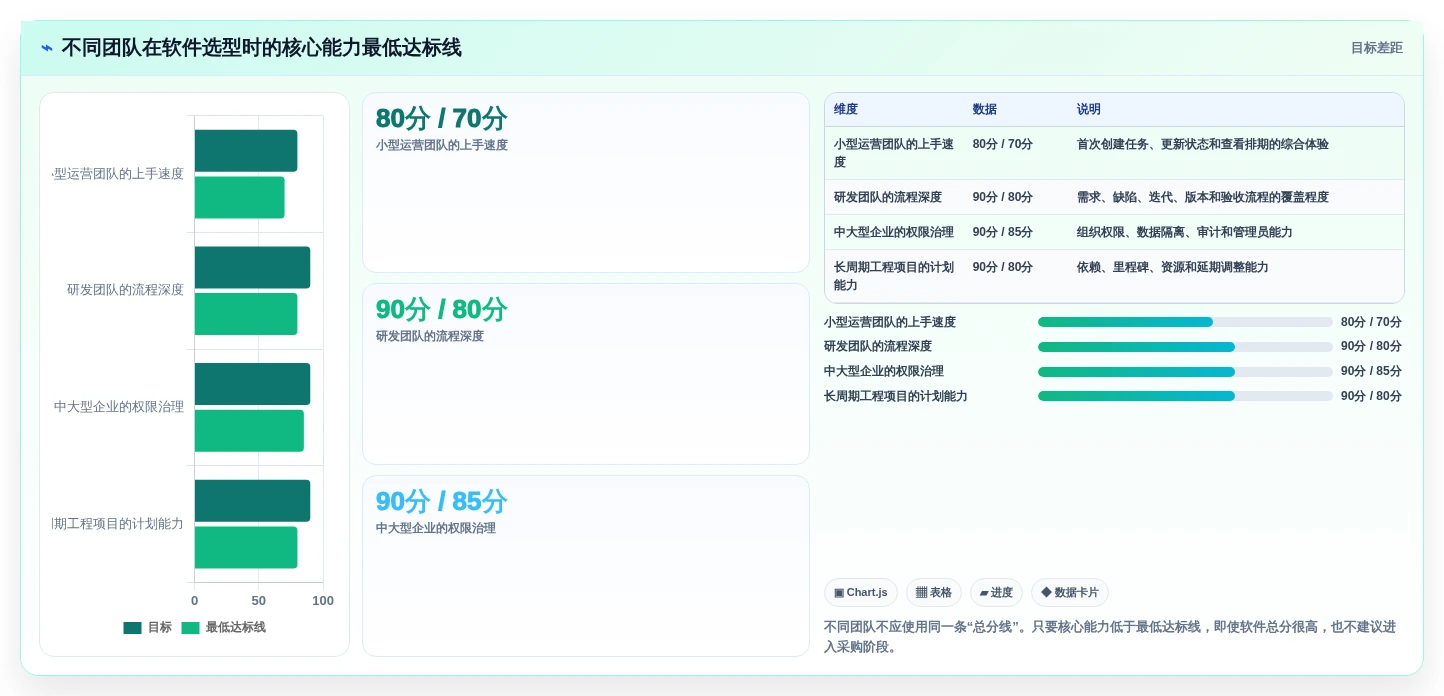Click the dark green 目标 legend swatch
This screenshot has height=696, width=1444.
pyautogui.click(x=132, y=628)
